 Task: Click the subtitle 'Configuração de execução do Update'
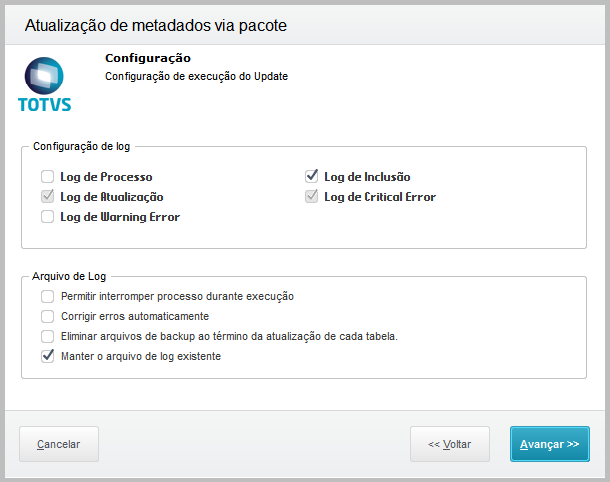196,76
